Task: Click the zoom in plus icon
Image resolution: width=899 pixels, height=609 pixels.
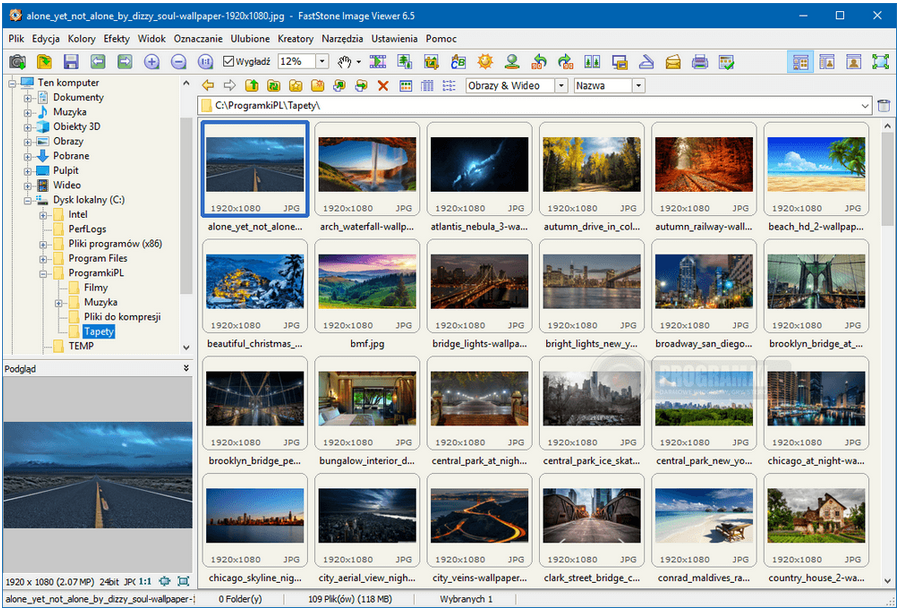Action: (x=151, y=61)
